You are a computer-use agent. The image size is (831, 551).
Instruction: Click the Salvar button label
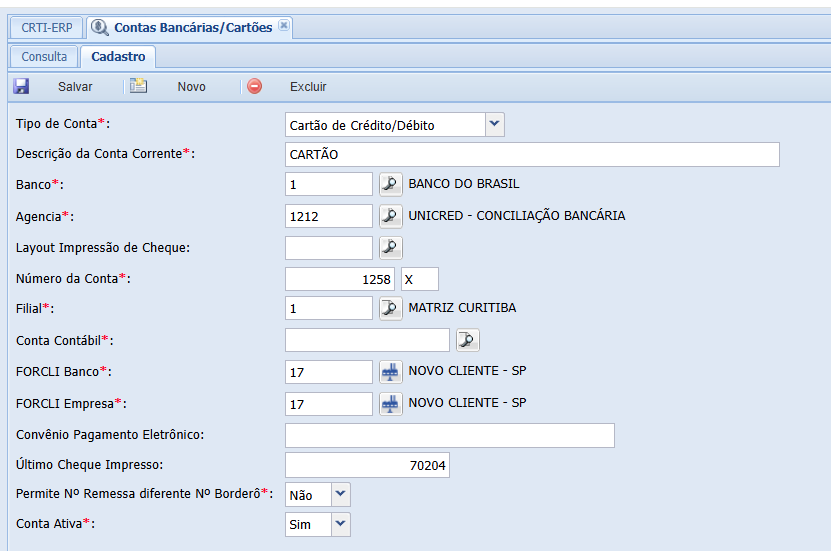[75, 87]
